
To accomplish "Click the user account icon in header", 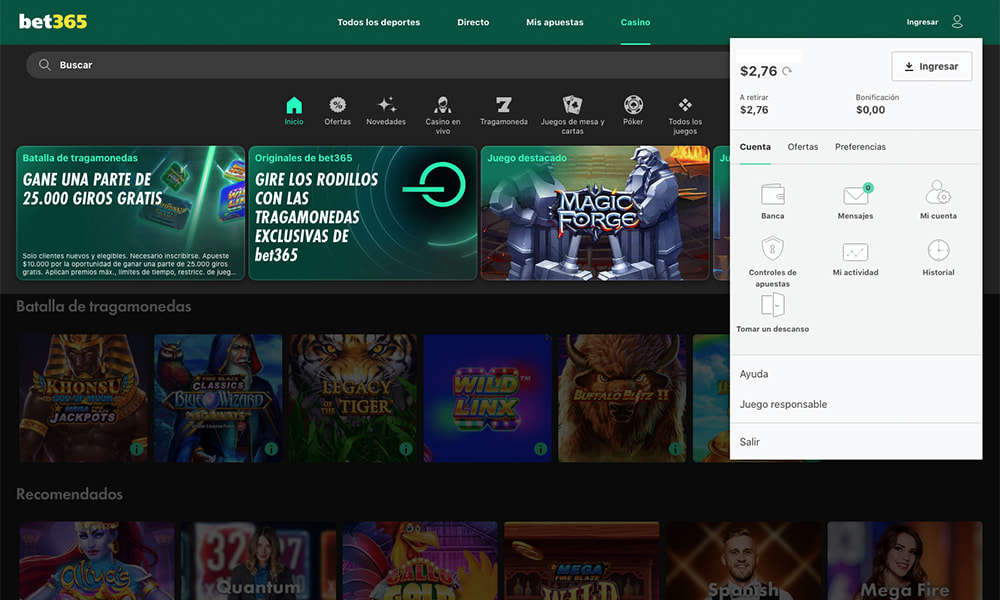I will pyautogui.click(x=957, y=22).
